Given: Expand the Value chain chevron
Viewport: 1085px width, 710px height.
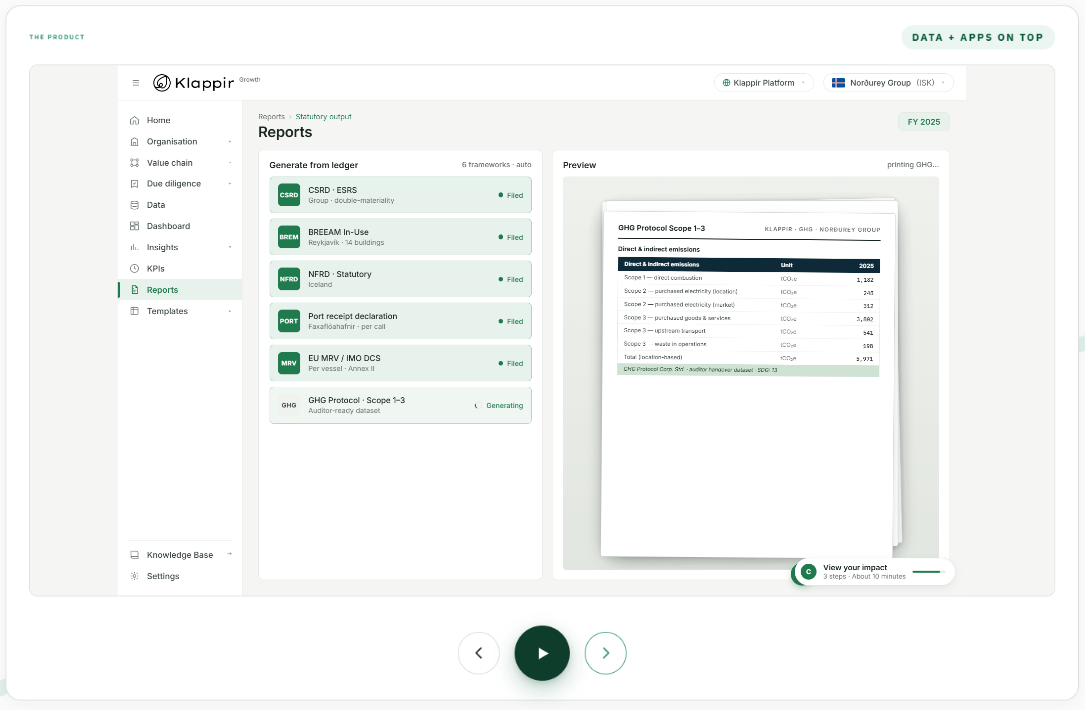Looking at the screenshot, I should click(x=230, y=163).
